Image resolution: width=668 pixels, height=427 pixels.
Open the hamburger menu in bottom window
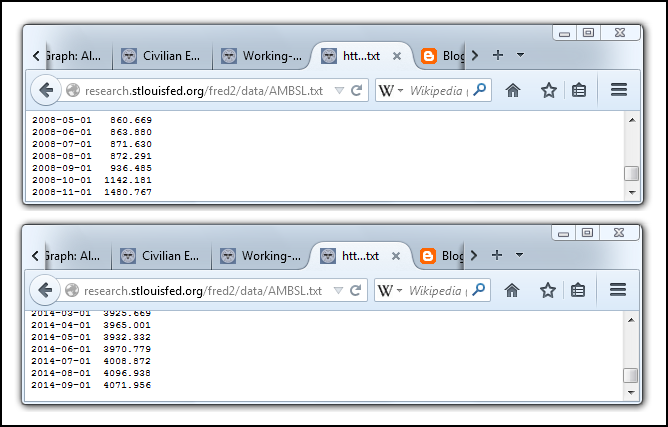click(618, 290)
